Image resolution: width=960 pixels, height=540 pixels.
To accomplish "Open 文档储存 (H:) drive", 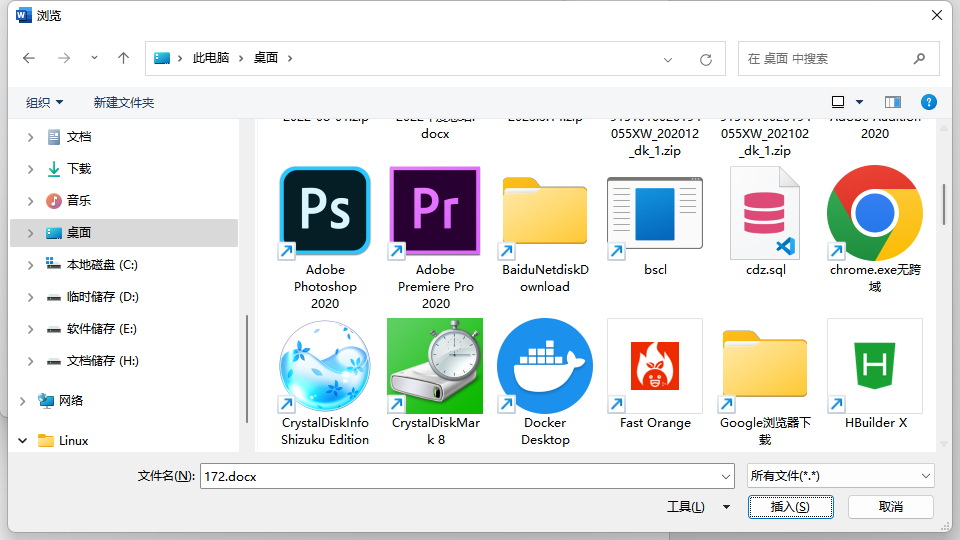I will coord(102,361).
